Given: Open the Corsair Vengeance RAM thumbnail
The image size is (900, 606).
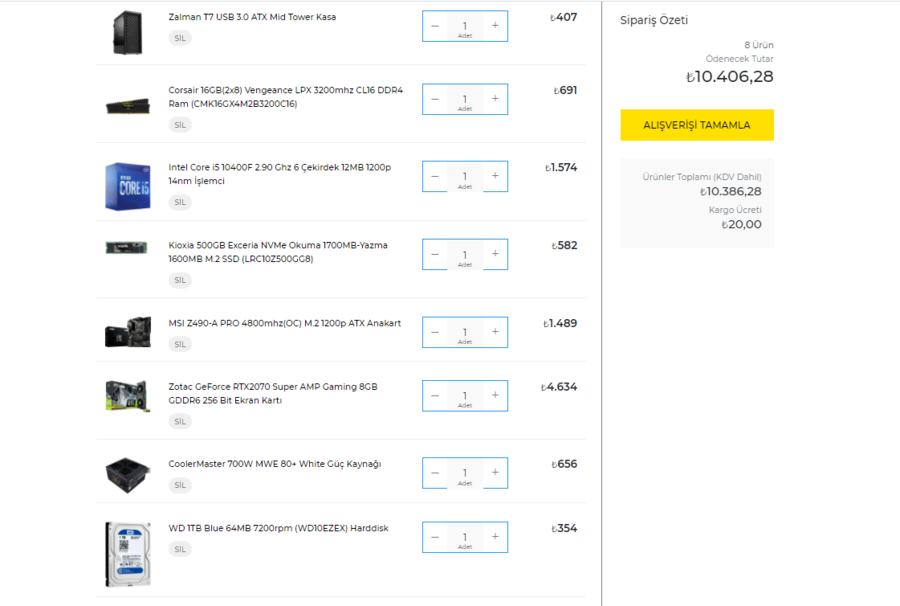Looking at the screenshot, I should click(x=127, y=106).
